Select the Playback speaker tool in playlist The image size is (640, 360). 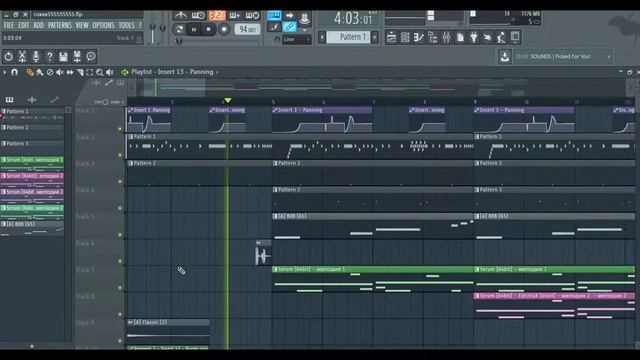pyautogui.click(x=110, y=72)
